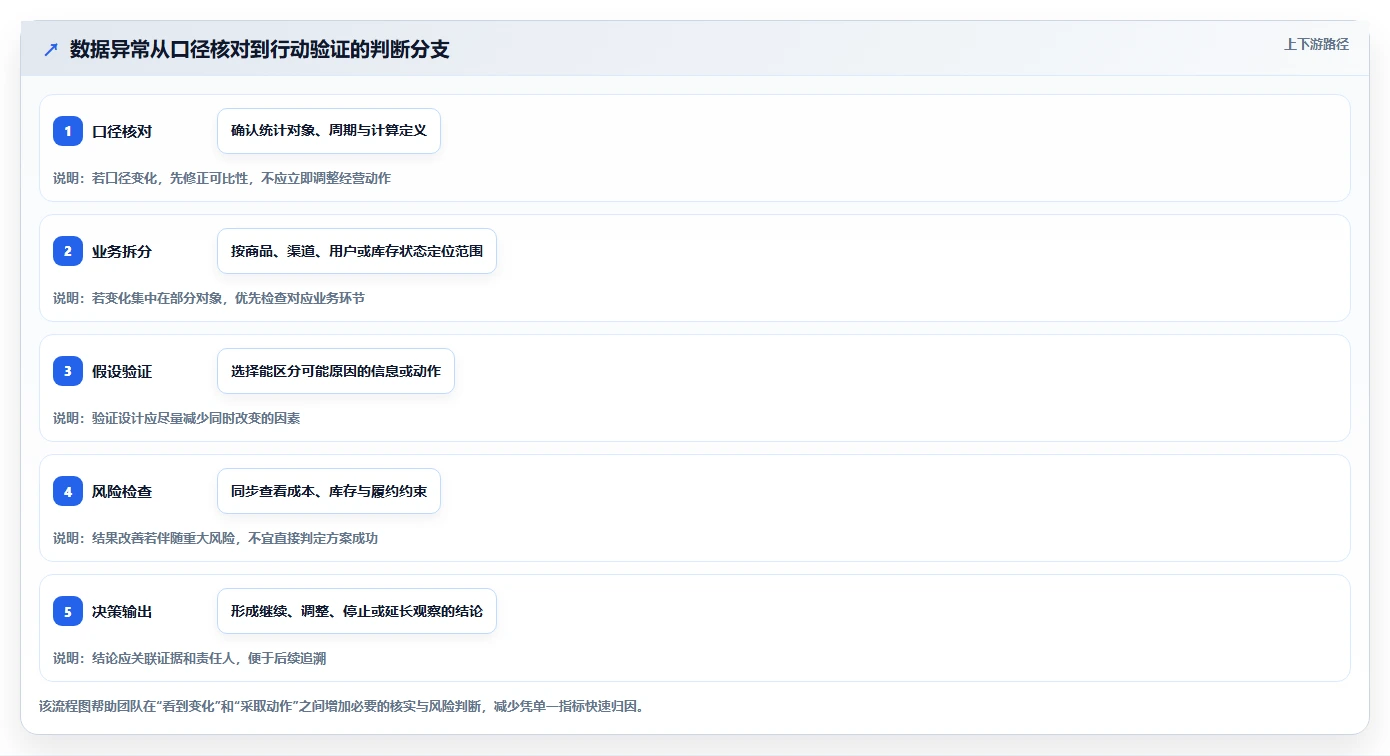Click the 选择能区分可能原因的信息或动作 box
This screenshot has height=756, width=1390.
[336, 371]
